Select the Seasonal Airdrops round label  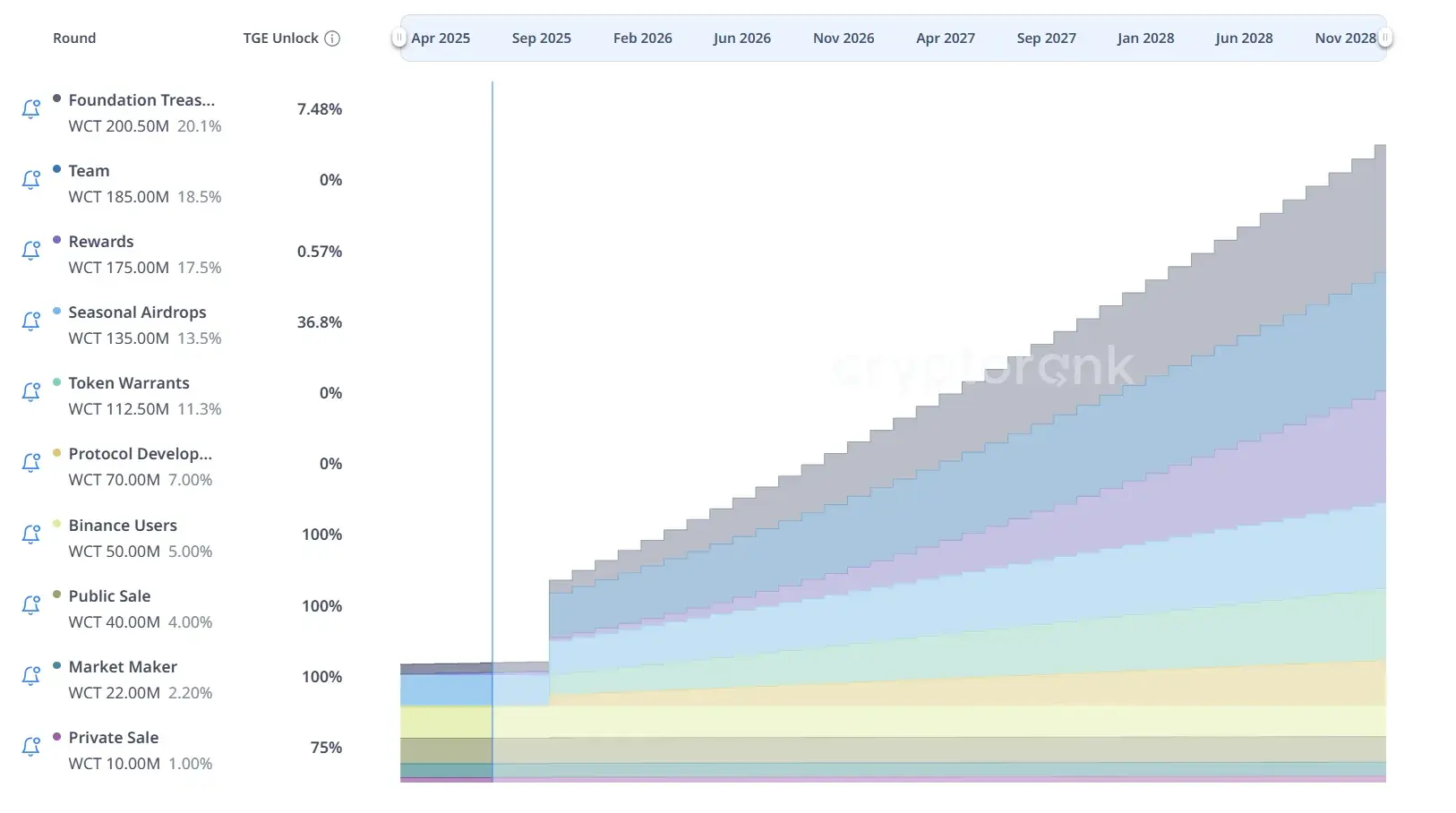(x=137, y=312)
